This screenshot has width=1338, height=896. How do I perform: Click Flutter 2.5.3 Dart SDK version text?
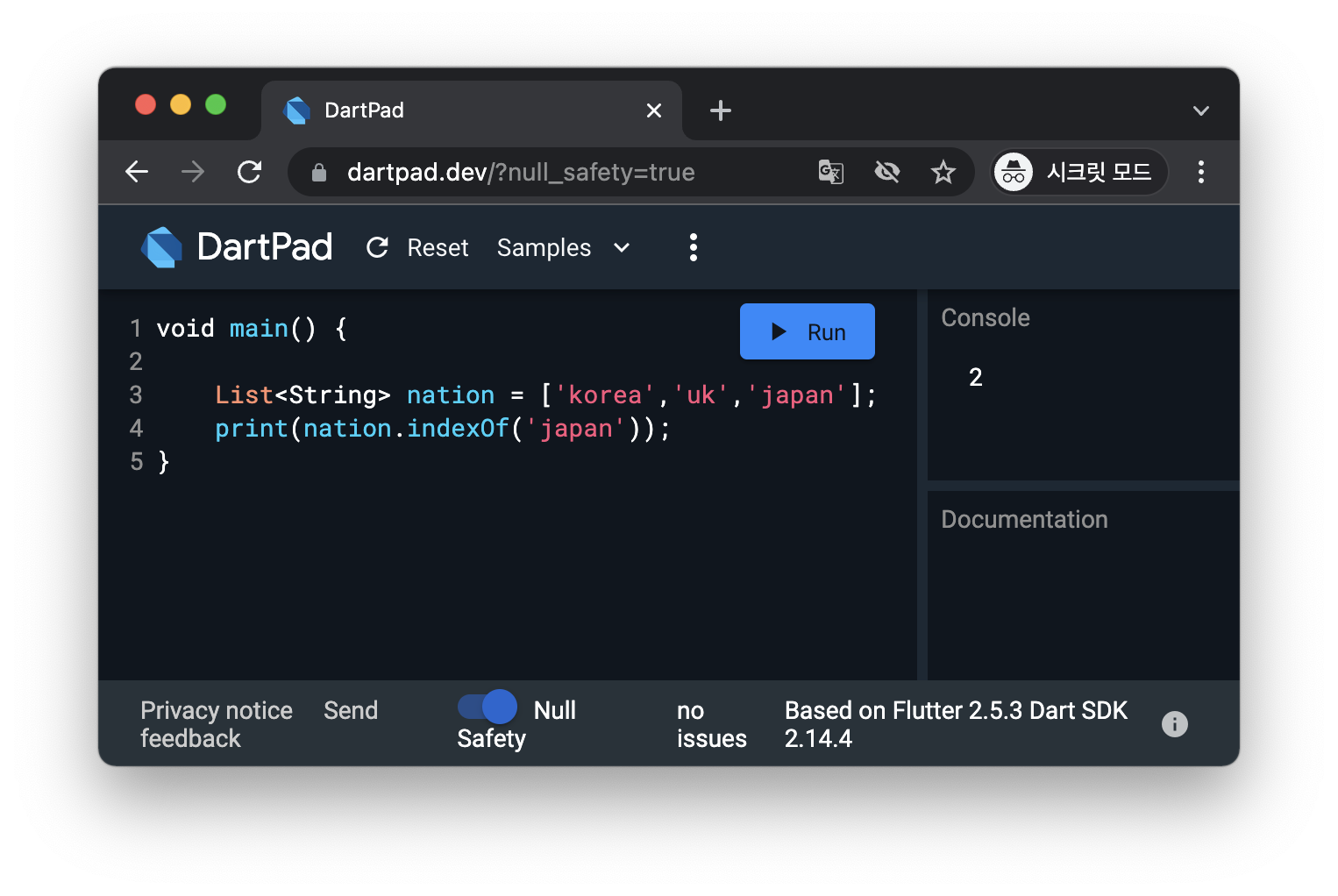(x=956, y=724)
